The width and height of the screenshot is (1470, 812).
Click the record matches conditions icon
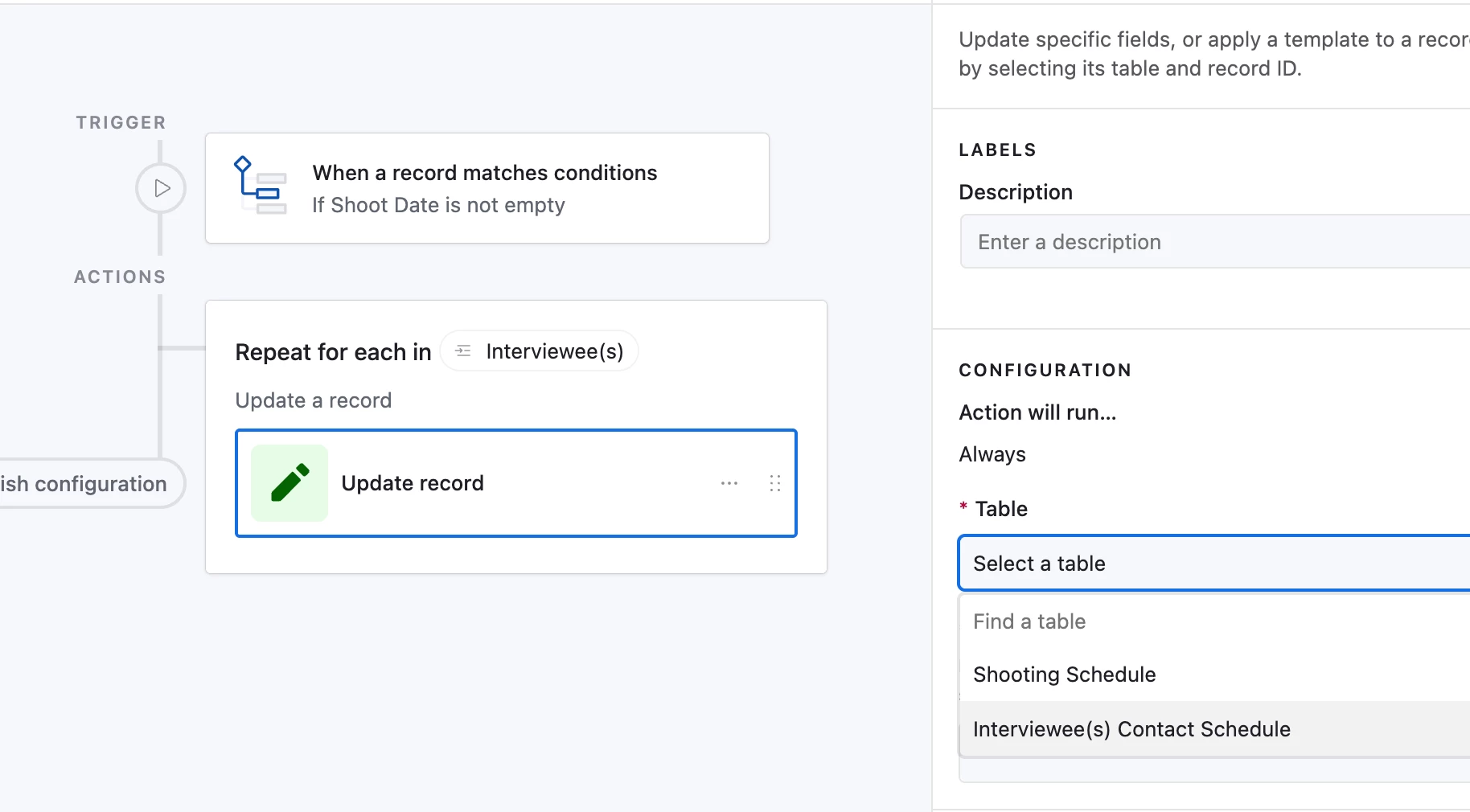tap(260, 186)
